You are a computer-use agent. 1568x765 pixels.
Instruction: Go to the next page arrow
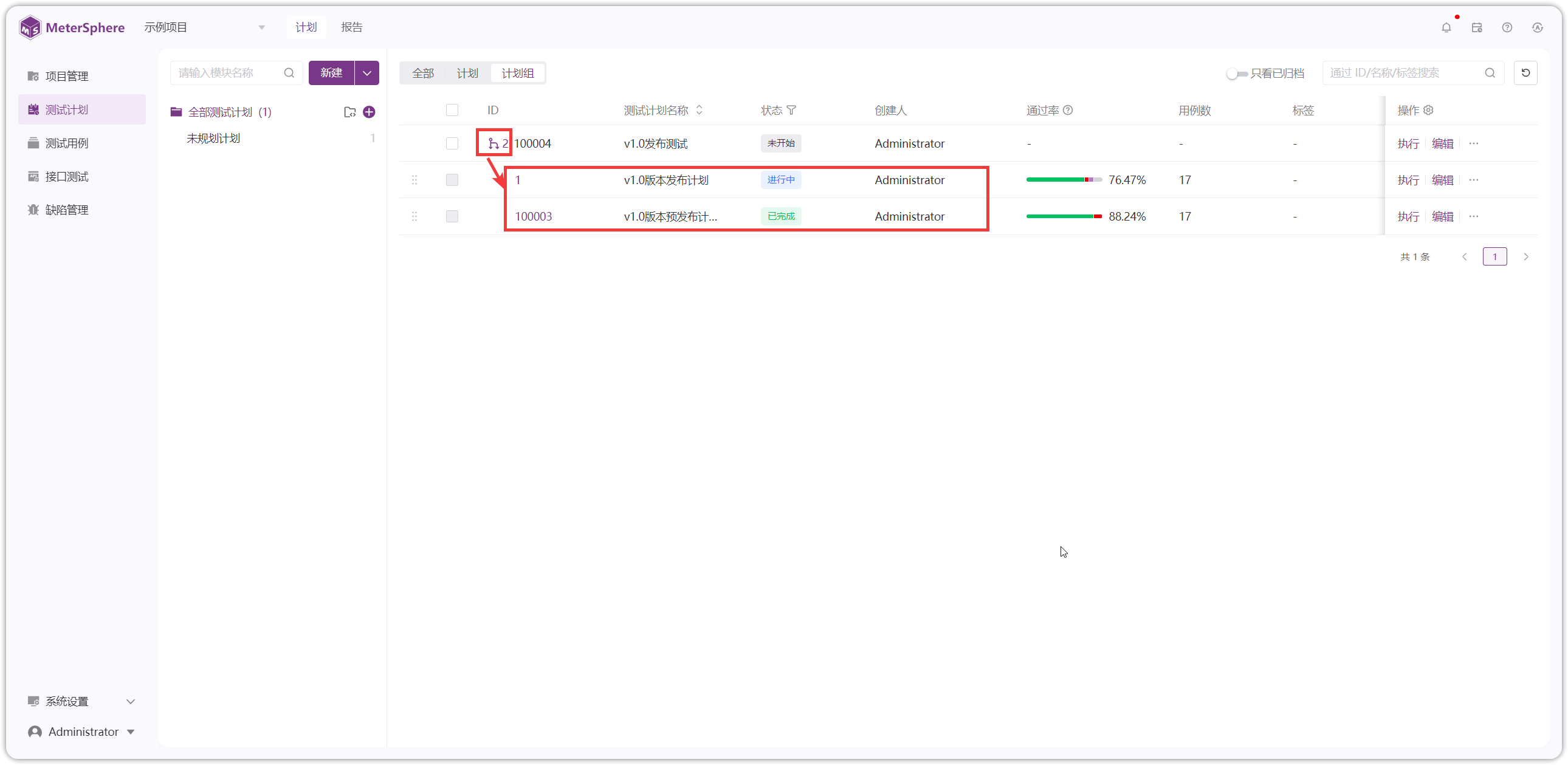1526,257
